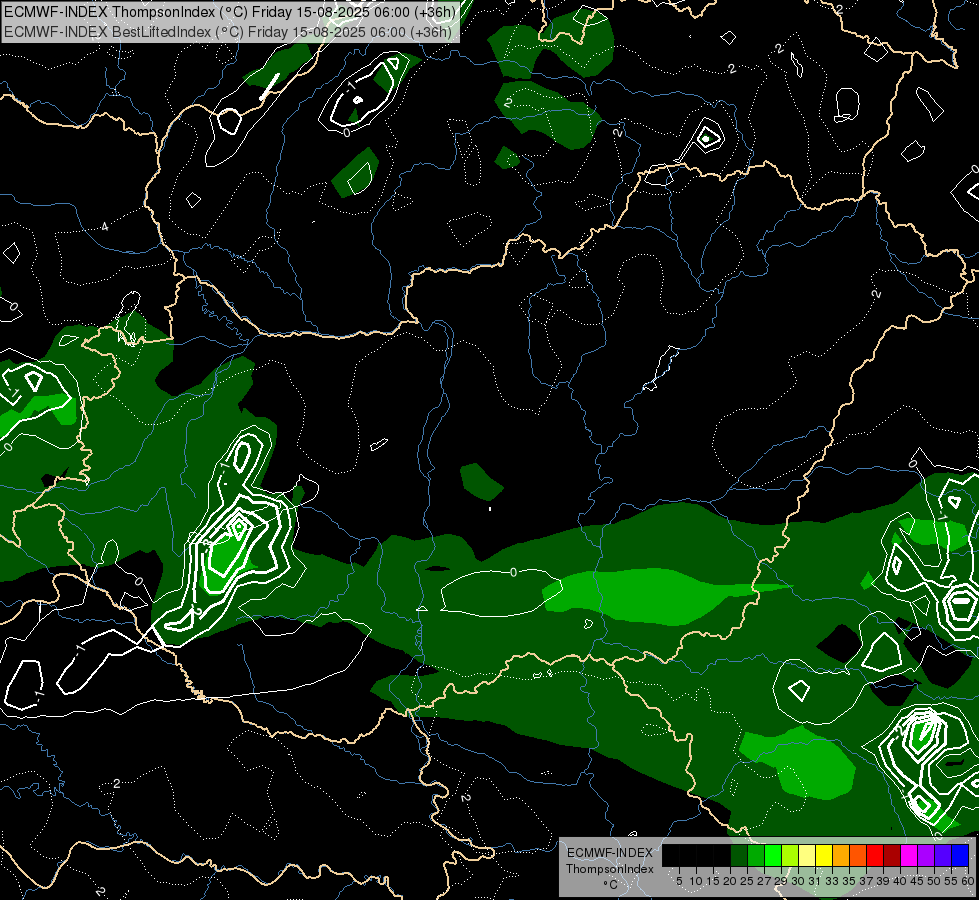Click legend tick value '45'
Viewport: 979px width, 900px height.
917,881
